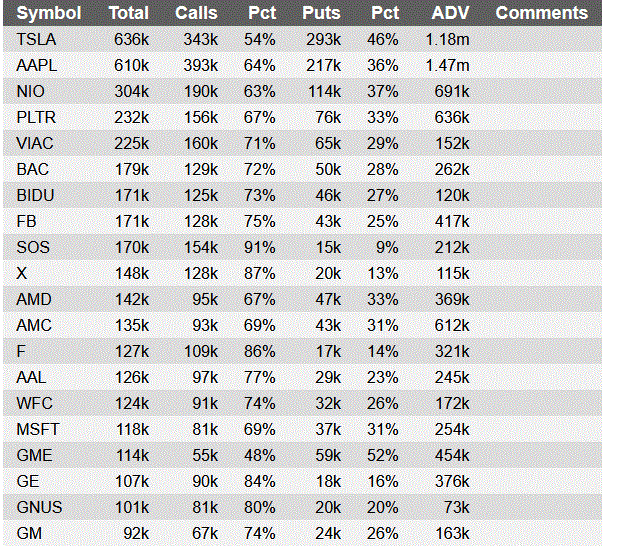Select the NIO ticker cell
This screenshot has width=633, height=557.
coord(30,91)
